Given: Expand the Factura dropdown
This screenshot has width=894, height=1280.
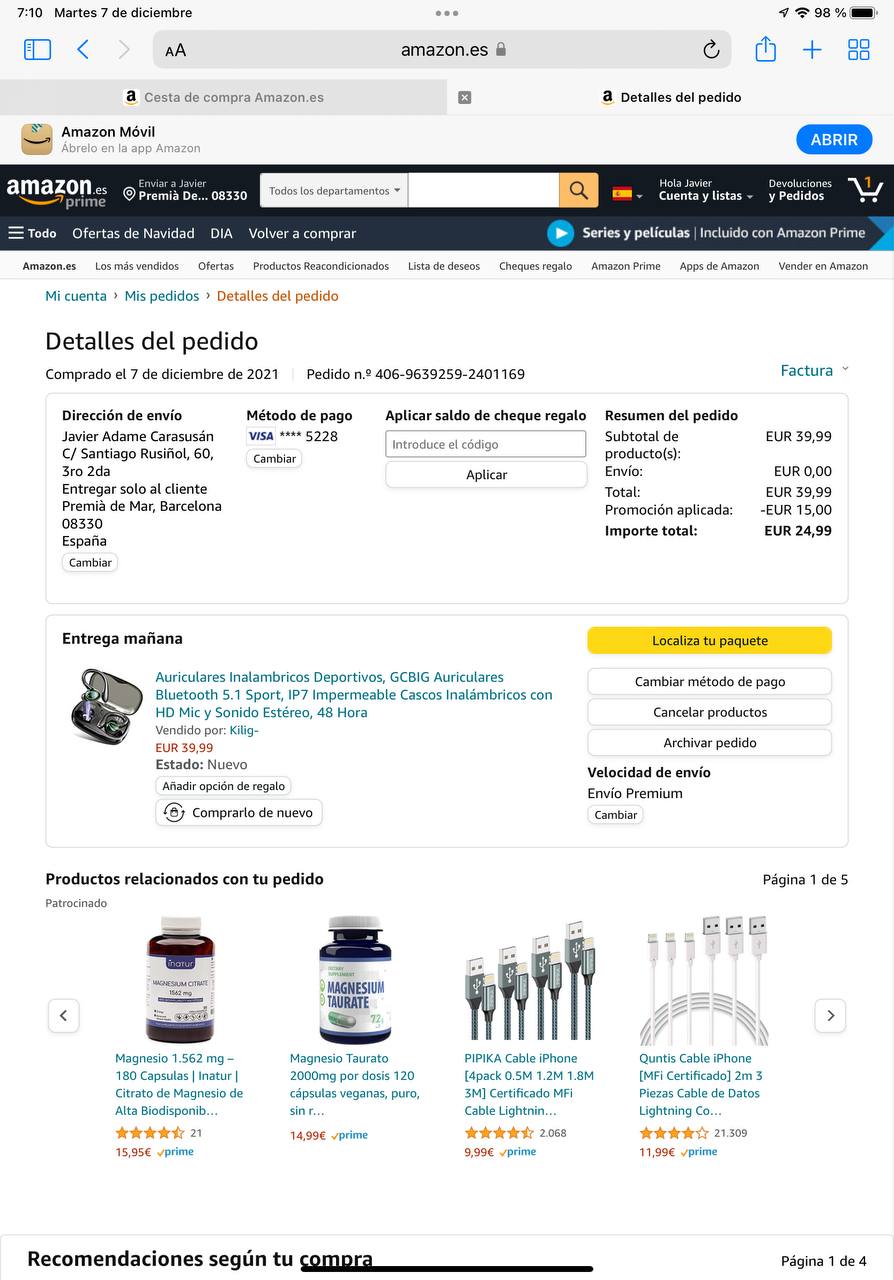Looking at the screenshot, I should [815, 370].
